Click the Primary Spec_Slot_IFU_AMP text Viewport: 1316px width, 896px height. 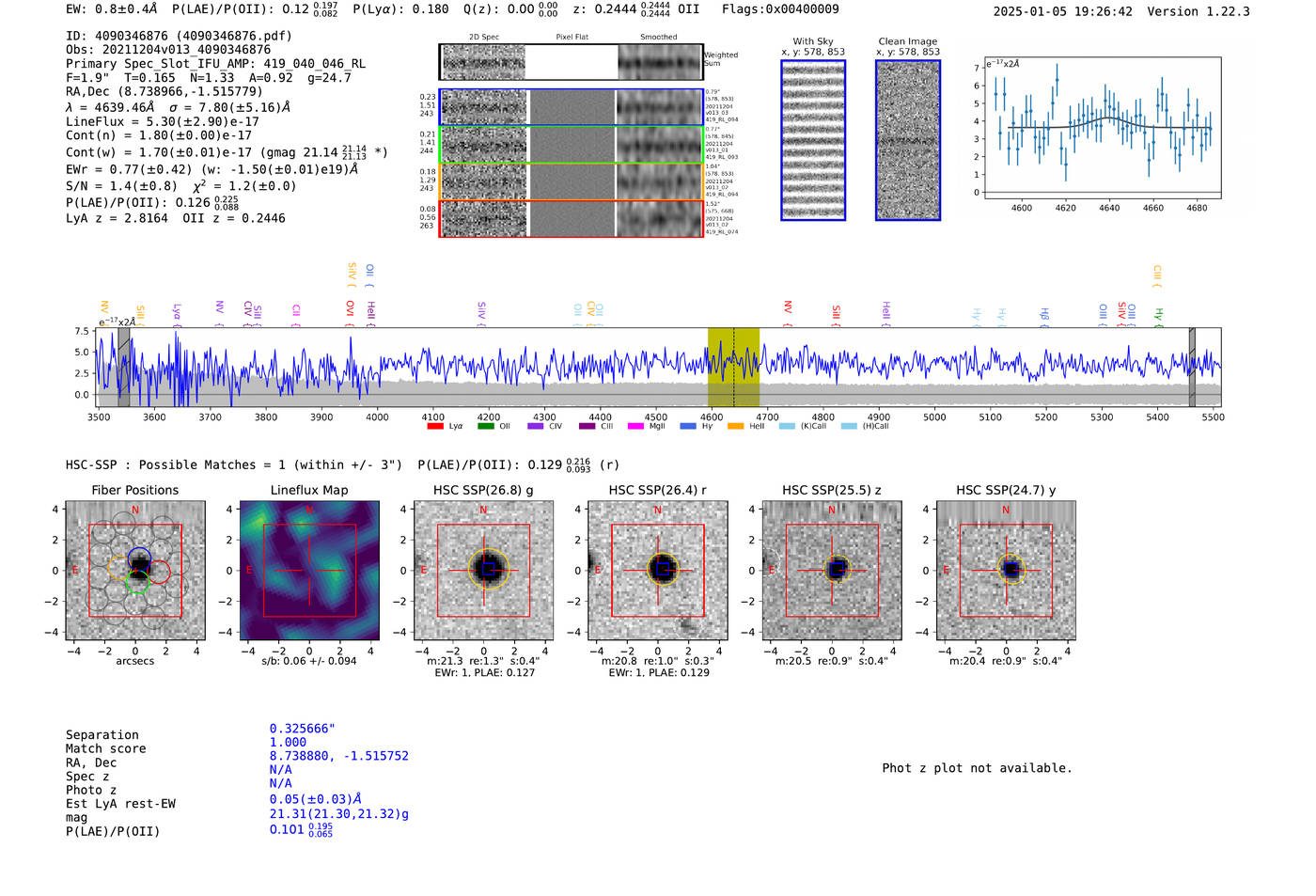(216, 64)
